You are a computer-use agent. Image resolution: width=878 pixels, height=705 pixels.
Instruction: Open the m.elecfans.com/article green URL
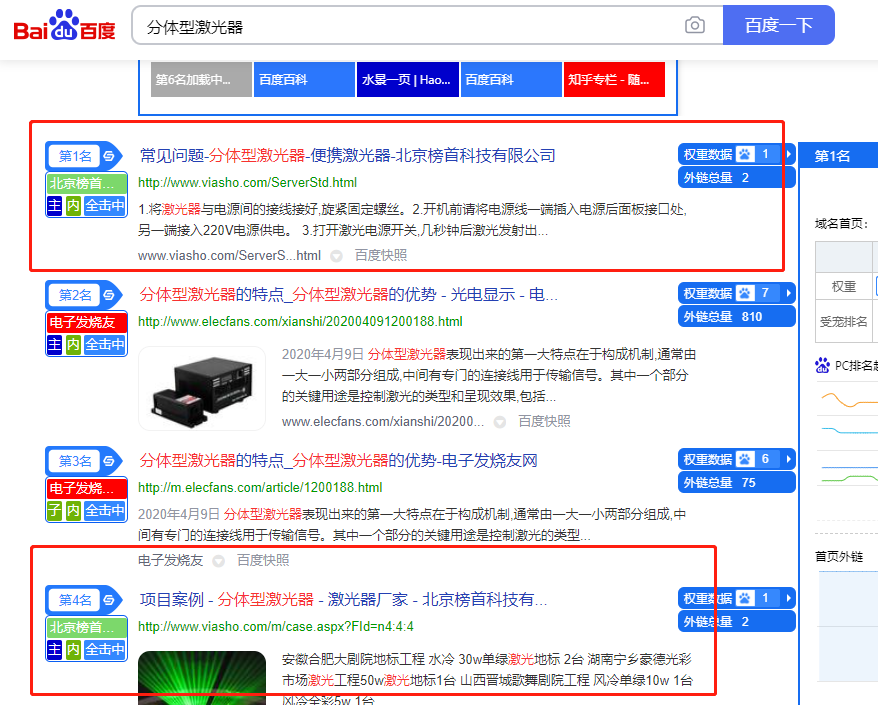pyautogui.click(x=260, y=488)
